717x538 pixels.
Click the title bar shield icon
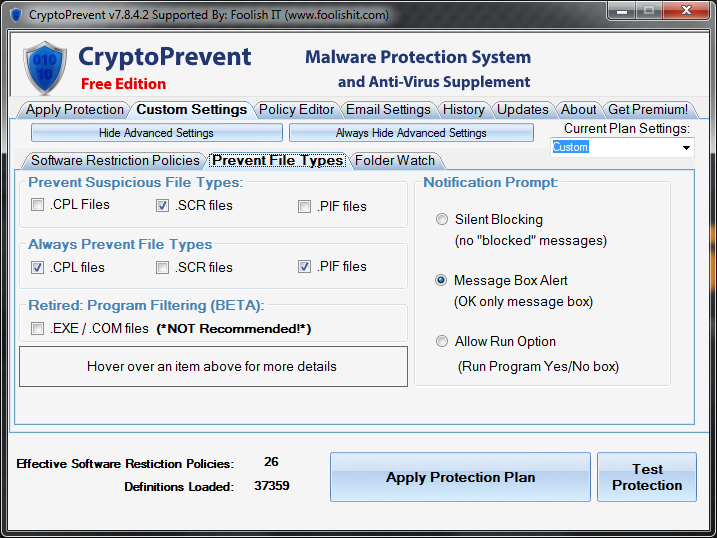click(x=16, y=15)
